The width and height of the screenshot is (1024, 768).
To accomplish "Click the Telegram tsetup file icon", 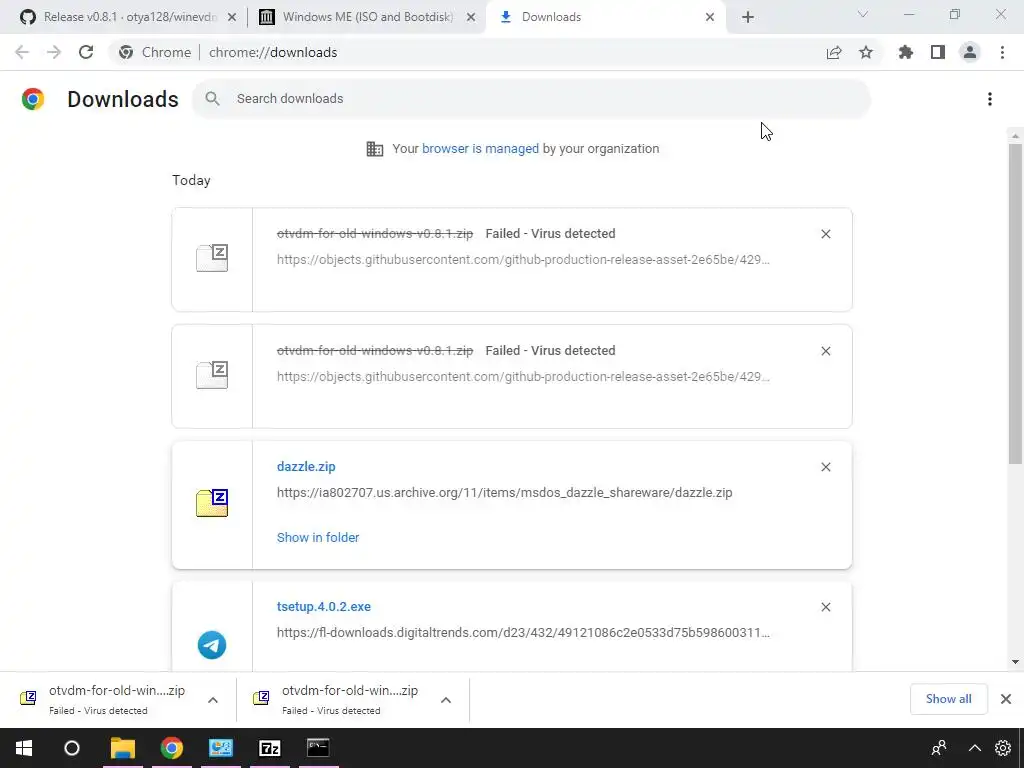I will pyautogui.click(x=212, y=645).
